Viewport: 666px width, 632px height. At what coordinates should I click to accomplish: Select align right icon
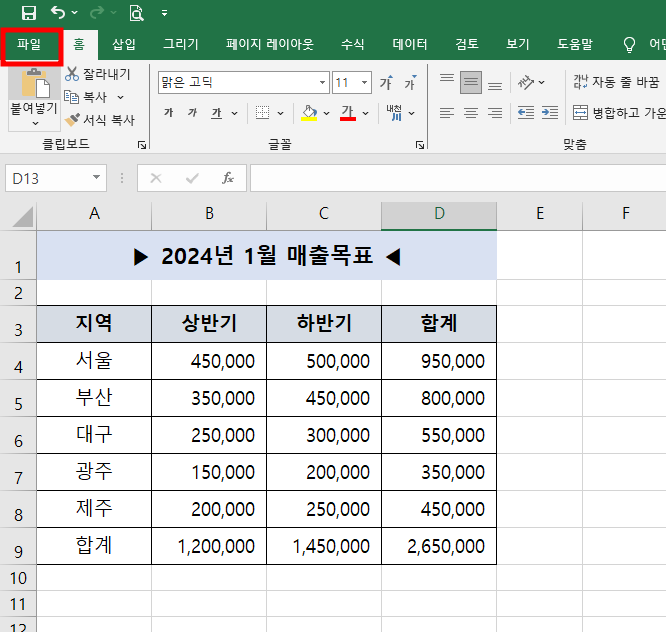[495, 113]
